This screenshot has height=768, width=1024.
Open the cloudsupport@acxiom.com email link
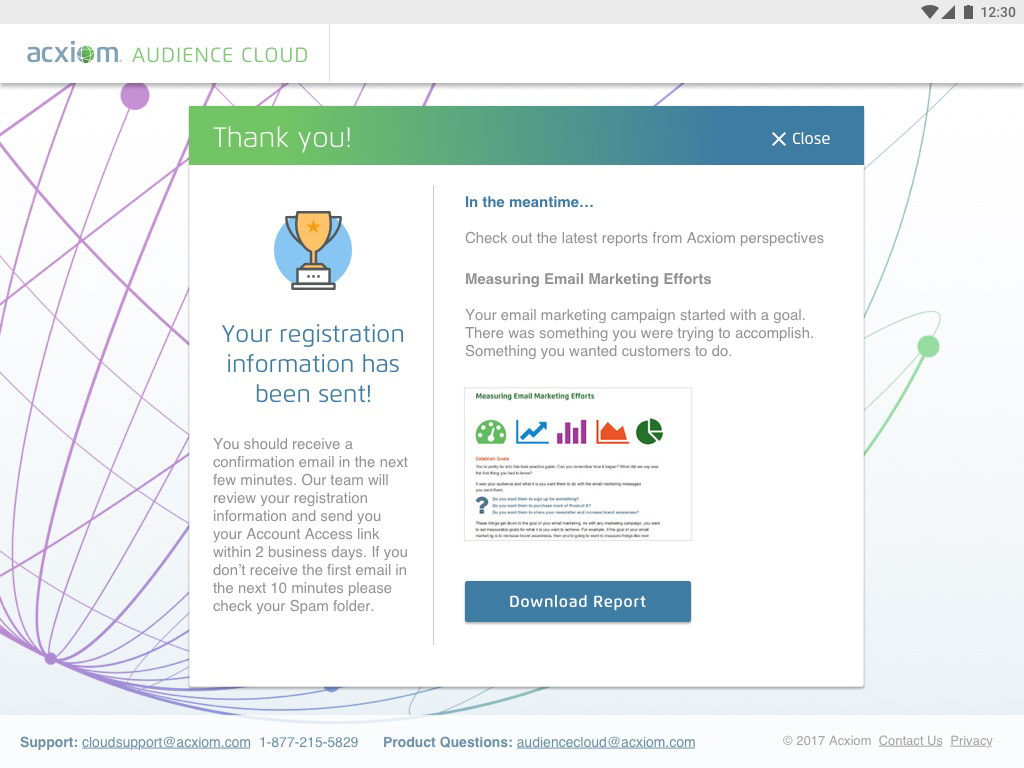tap(166, 742)
